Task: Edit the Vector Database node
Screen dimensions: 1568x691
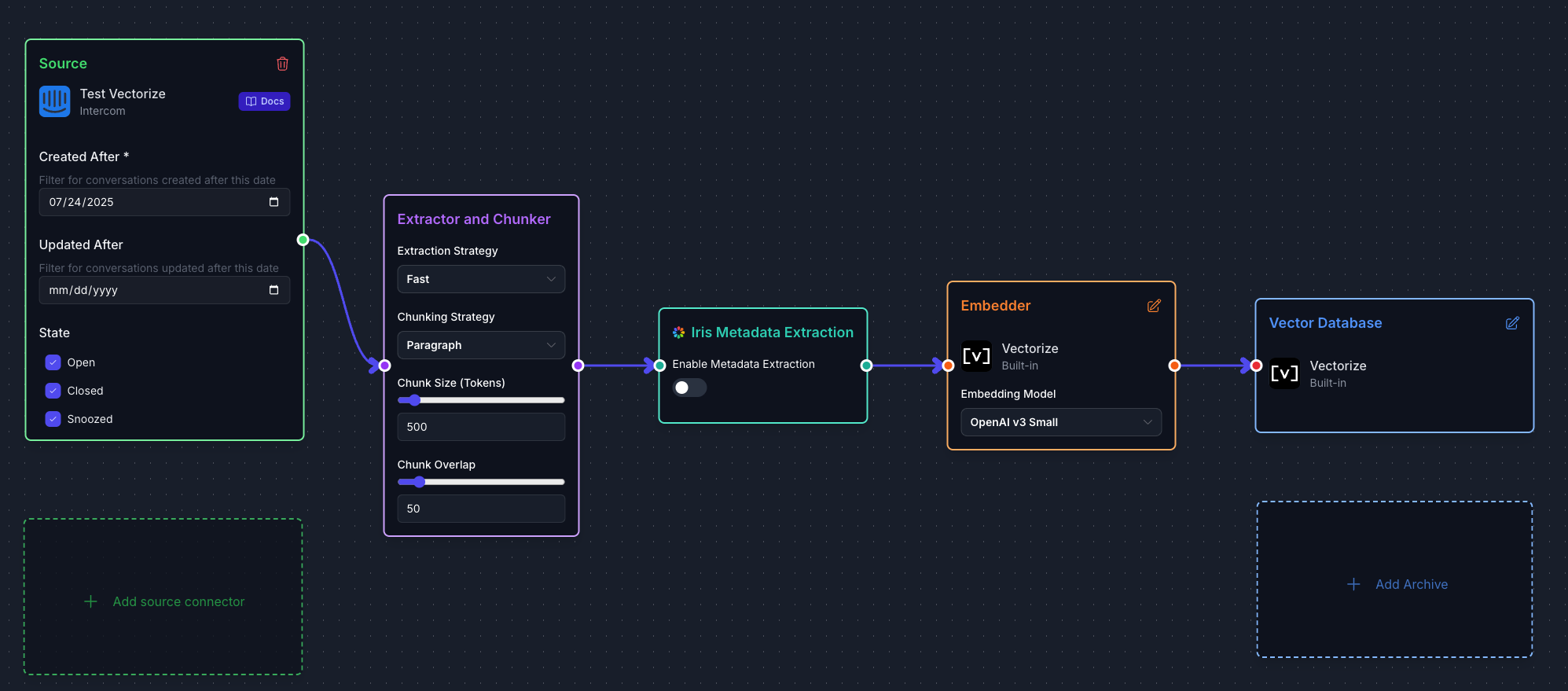Action: point(1512,323)
